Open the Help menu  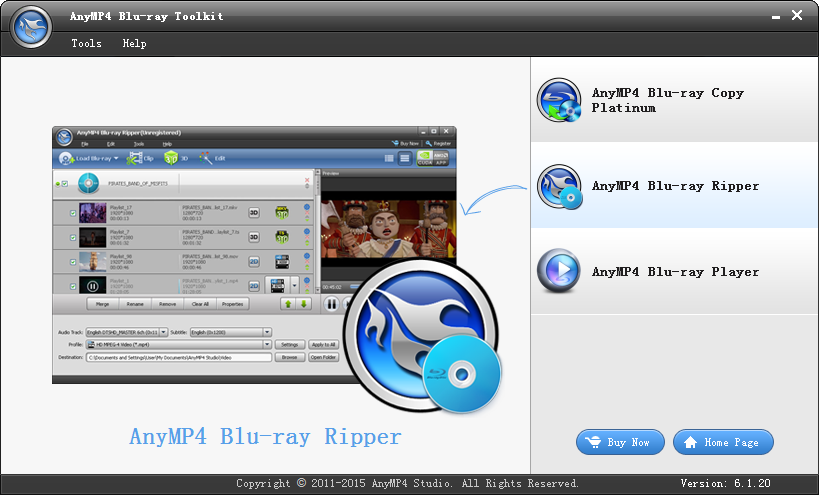134,43
